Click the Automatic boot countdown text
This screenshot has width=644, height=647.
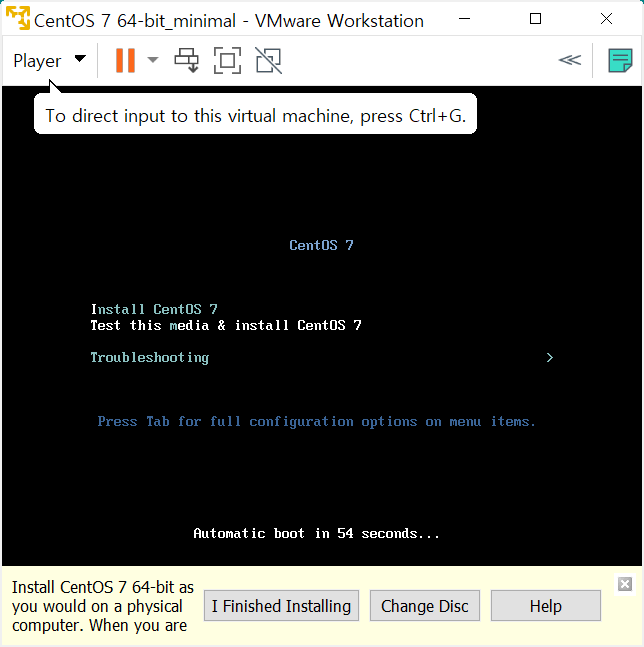[316, 534]
